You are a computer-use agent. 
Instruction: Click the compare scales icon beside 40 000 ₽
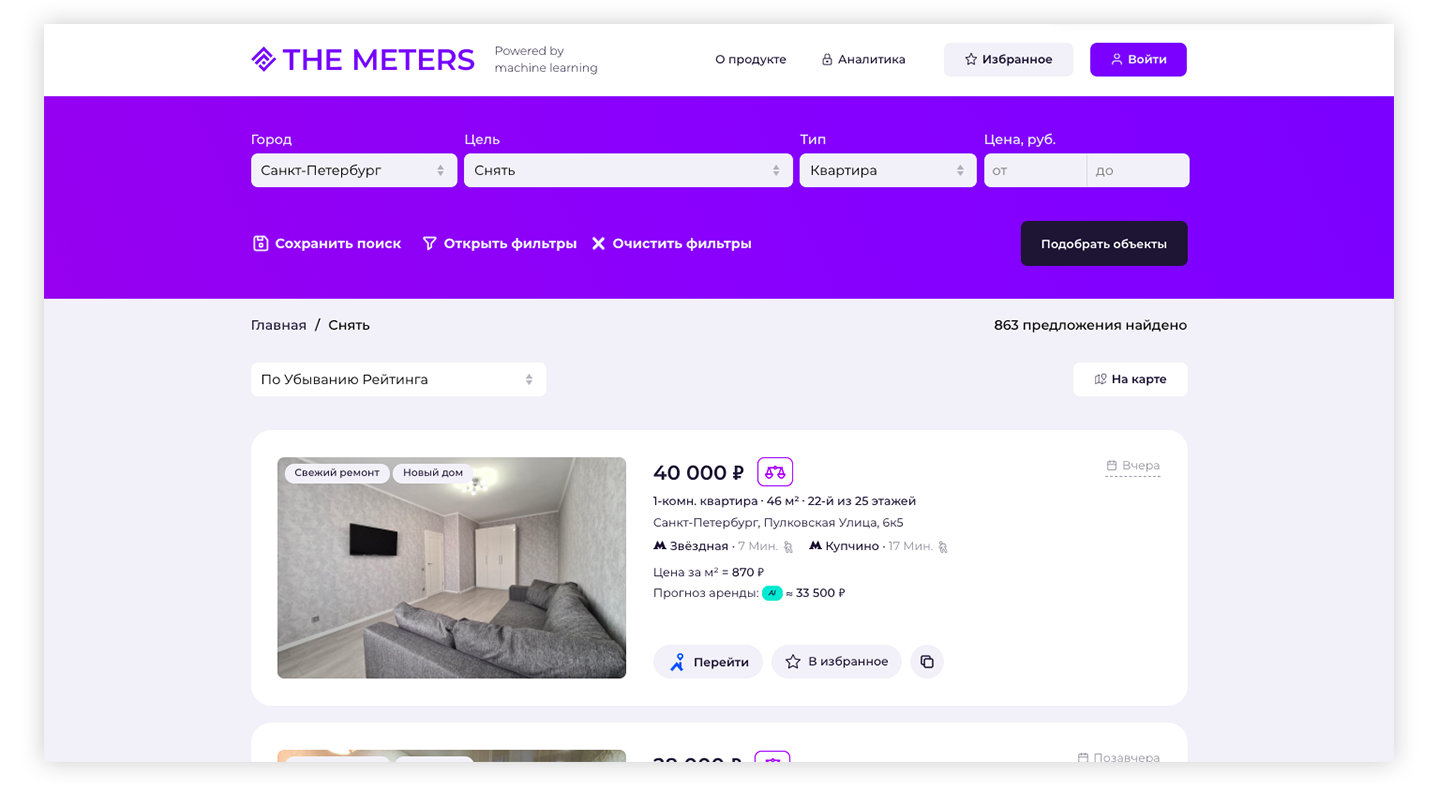pos(774,472)
